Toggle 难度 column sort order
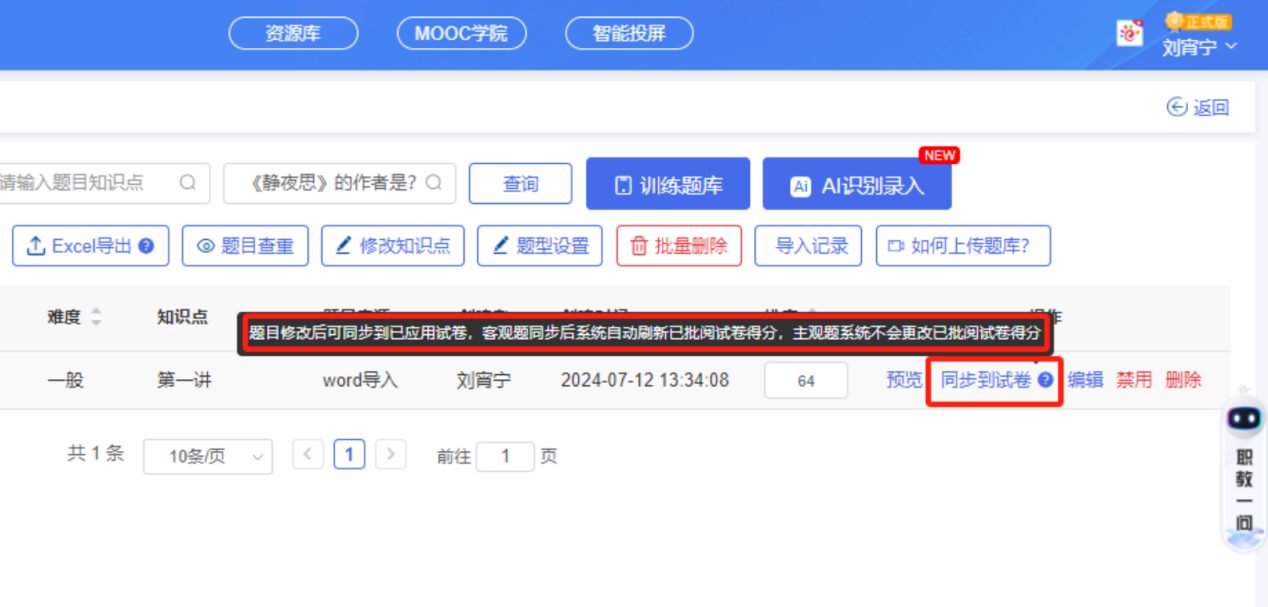 [95, 316]
